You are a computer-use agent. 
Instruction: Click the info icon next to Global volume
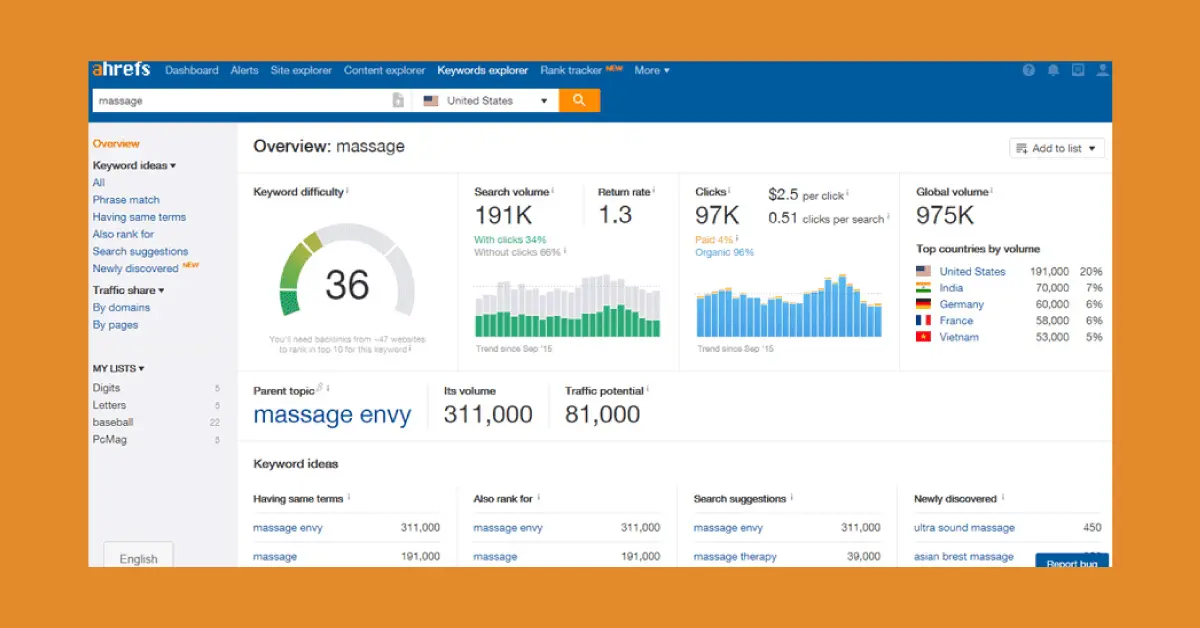click(993, 191)
